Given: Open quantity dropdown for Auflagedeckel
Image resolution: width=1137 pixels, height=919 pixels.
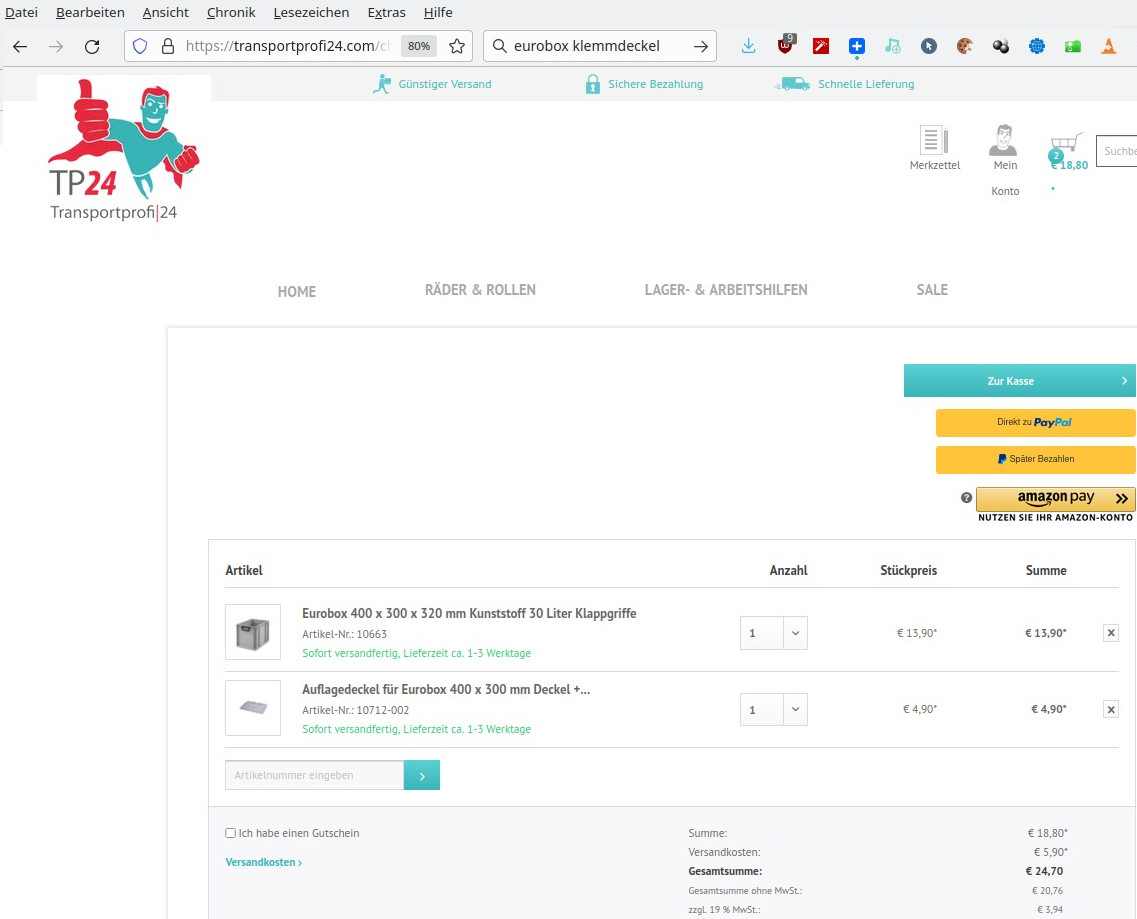Looking at the screenshot, I should 795,709.
